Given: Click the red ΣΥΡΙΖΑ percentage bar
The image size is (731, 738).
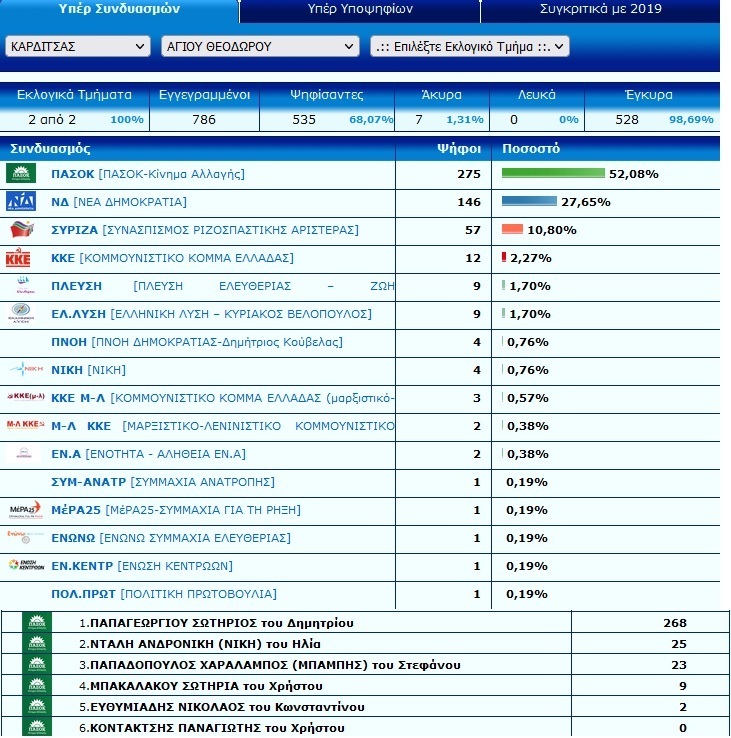Looking at the screenshot, I should [x=512, y=229].
